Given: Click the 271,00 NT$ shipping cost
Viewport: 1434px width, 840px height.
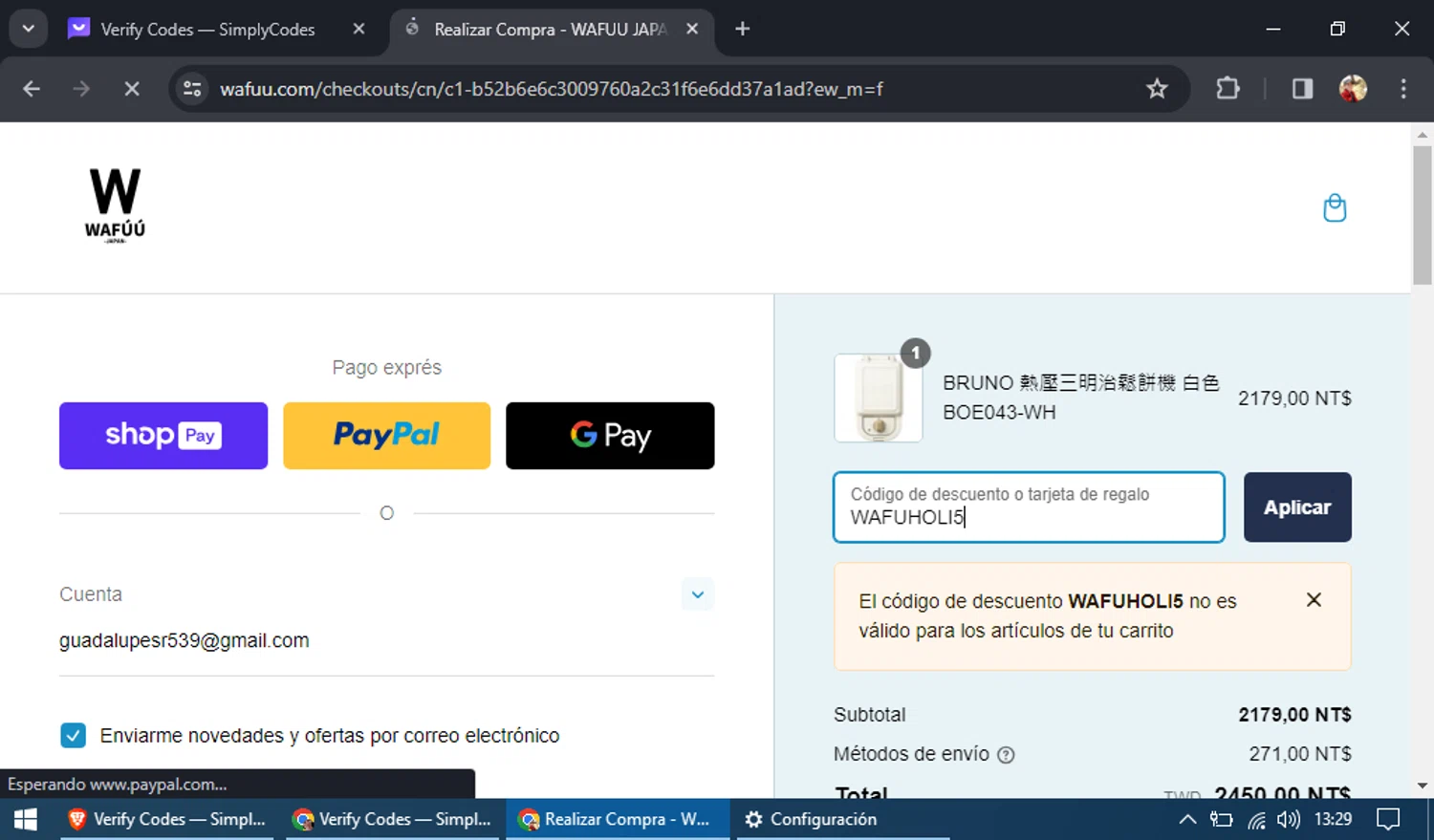Looking at the screenshot, I should pyautogui.click(x=1300, y=754).
